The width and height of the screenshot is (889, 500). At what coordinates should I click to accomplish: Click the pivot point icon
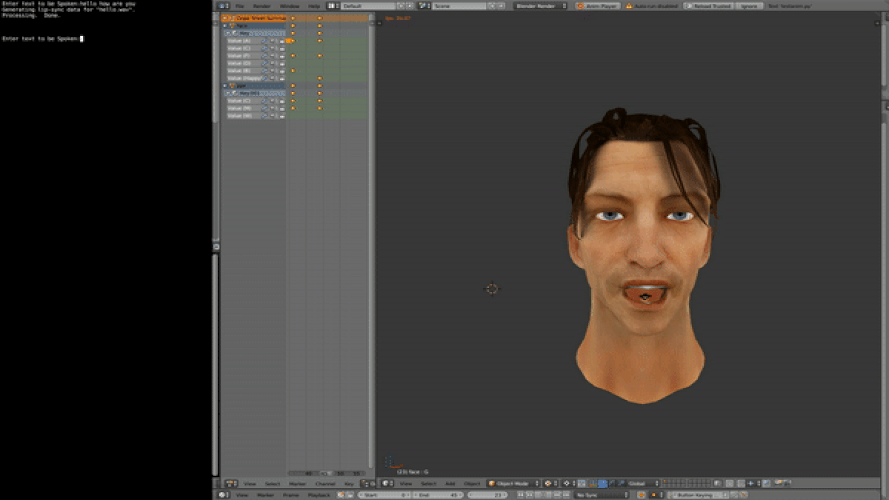[568, 484]
